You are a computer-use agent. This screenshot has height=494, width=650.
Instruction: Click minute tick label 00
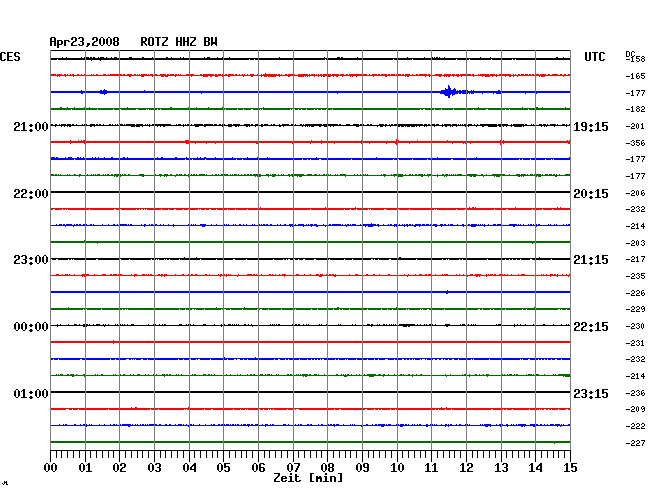51,468
